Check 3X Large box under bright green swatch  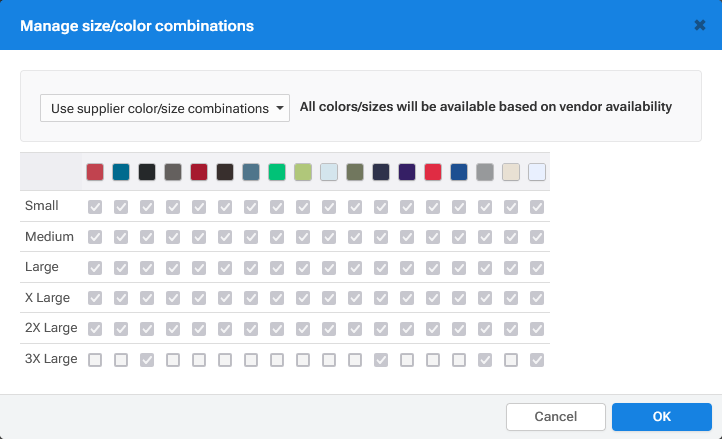[277, 360]
